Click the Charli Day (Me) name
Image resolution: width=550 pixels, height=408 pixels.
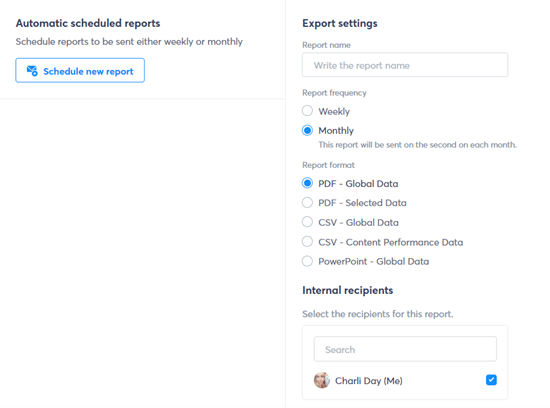tap(369, 381)
